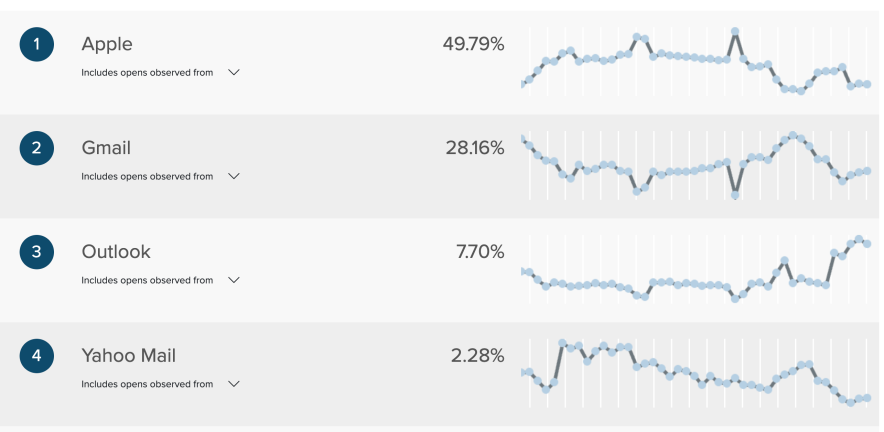Click the highest peak point on Apple's sparkline

[735, 32]
